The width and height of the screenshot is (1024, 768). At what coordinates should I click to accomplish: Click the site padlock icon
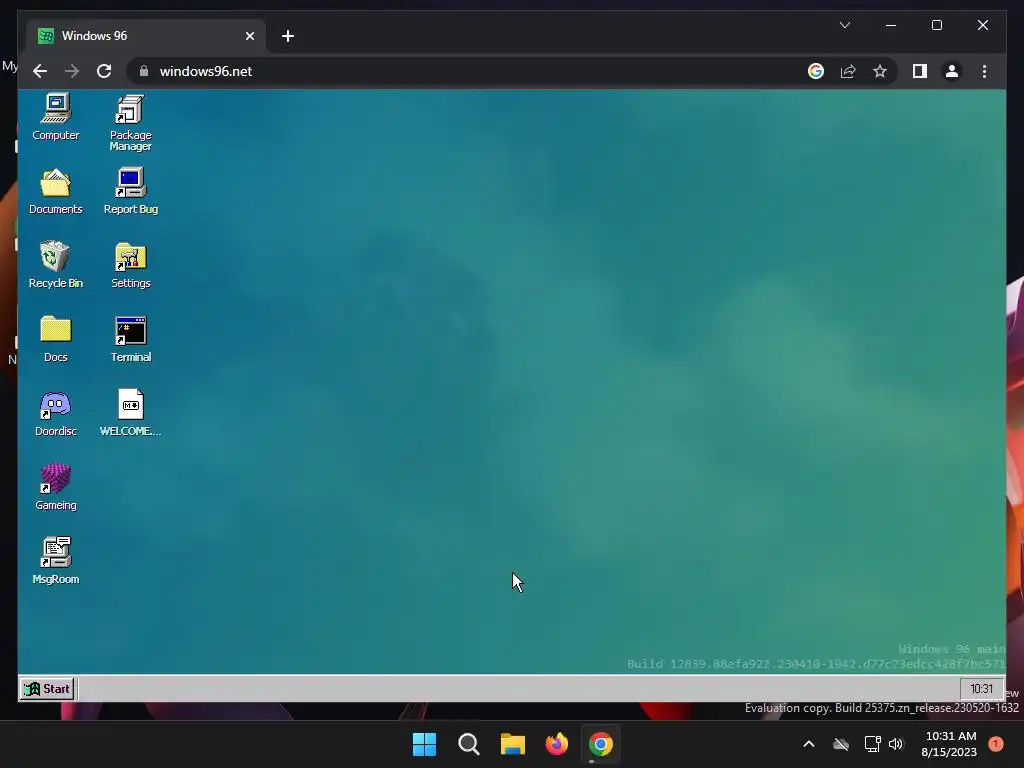(144, 71)
